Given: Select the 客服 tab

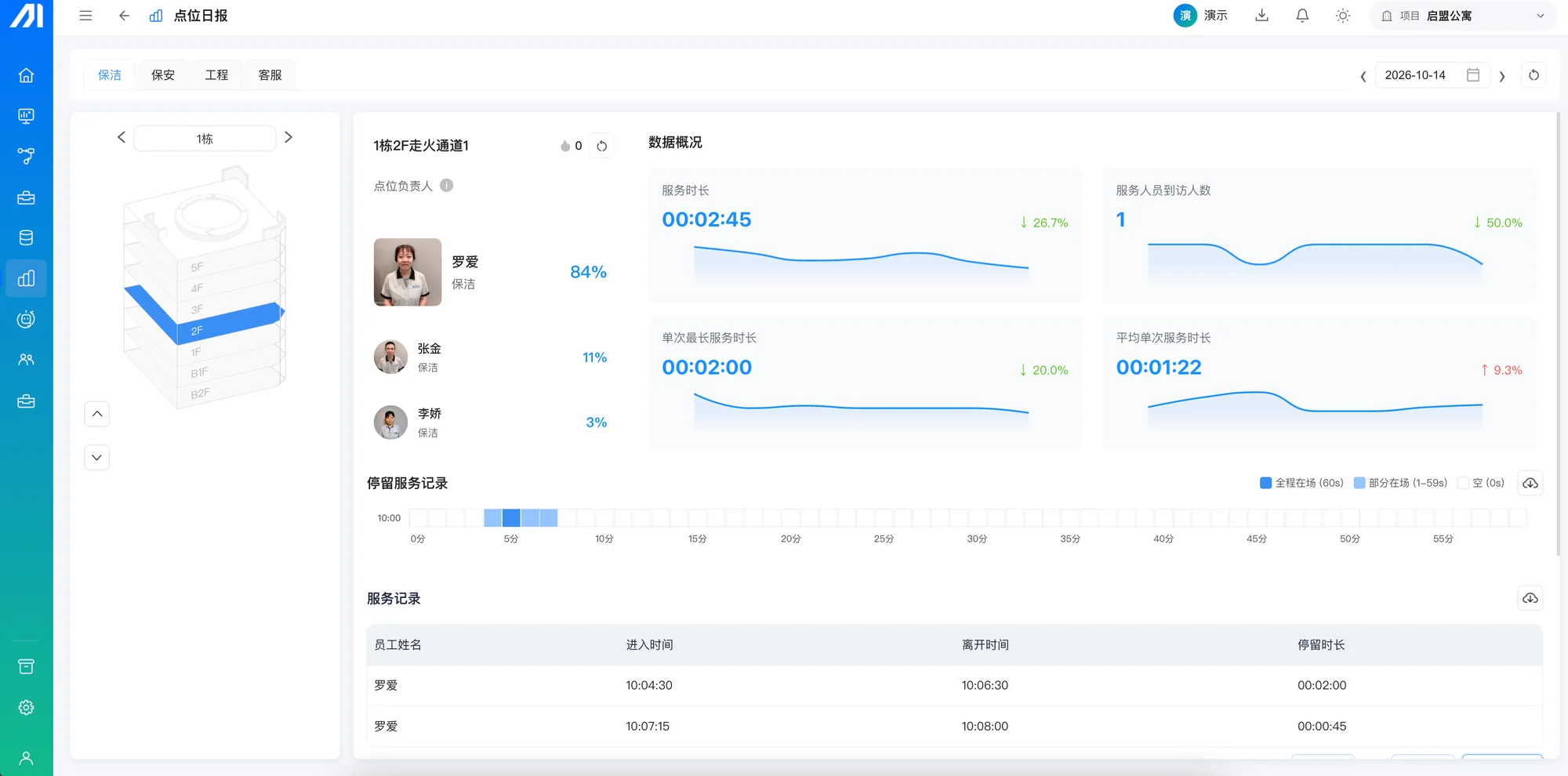Looking at the screenshot, I should (x=270, y=75).
